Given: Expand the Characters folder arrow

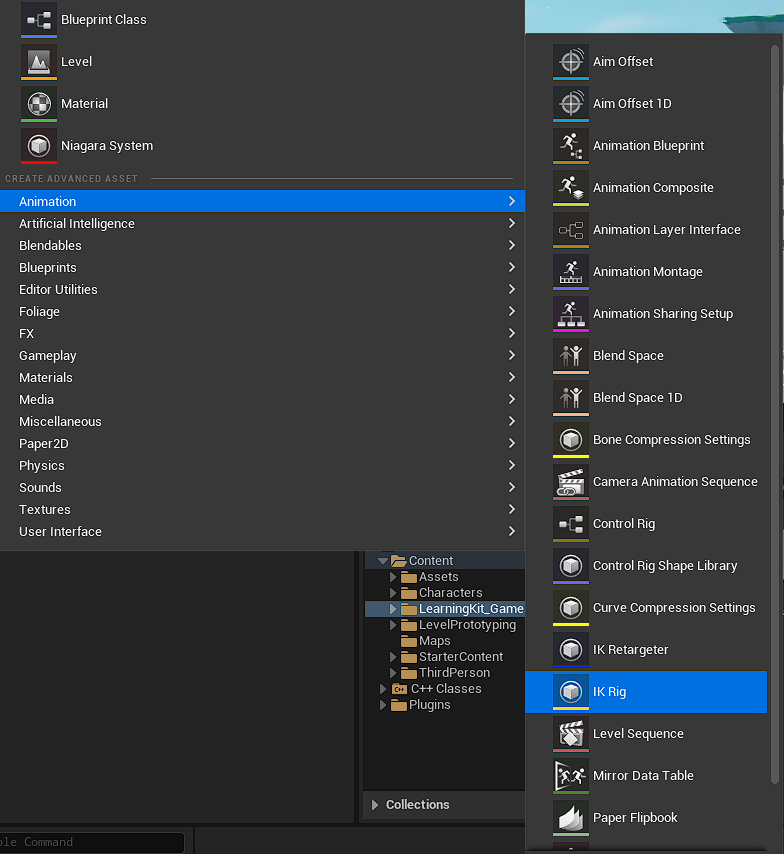Looking at the screenshot, I should point(393,593).
